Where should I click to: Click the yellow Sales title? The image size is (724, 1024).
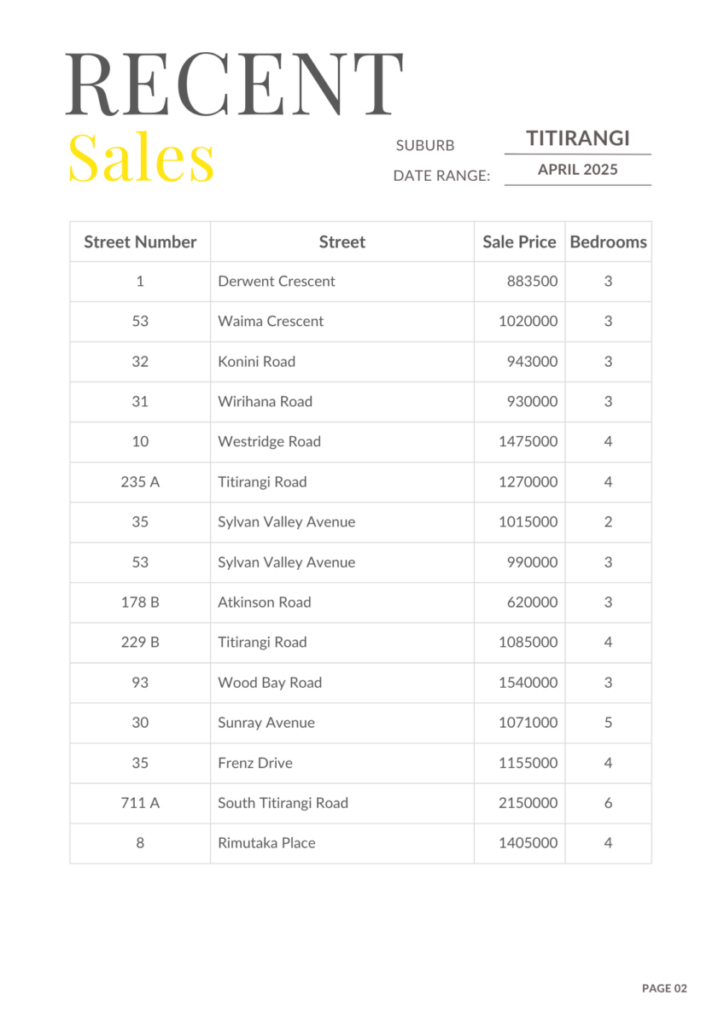pos(141,157)
